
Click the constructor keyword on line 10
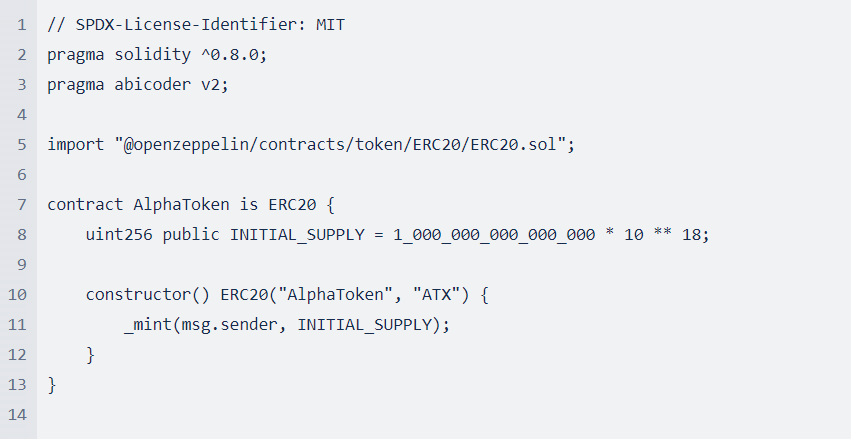[x=138, y=295]
